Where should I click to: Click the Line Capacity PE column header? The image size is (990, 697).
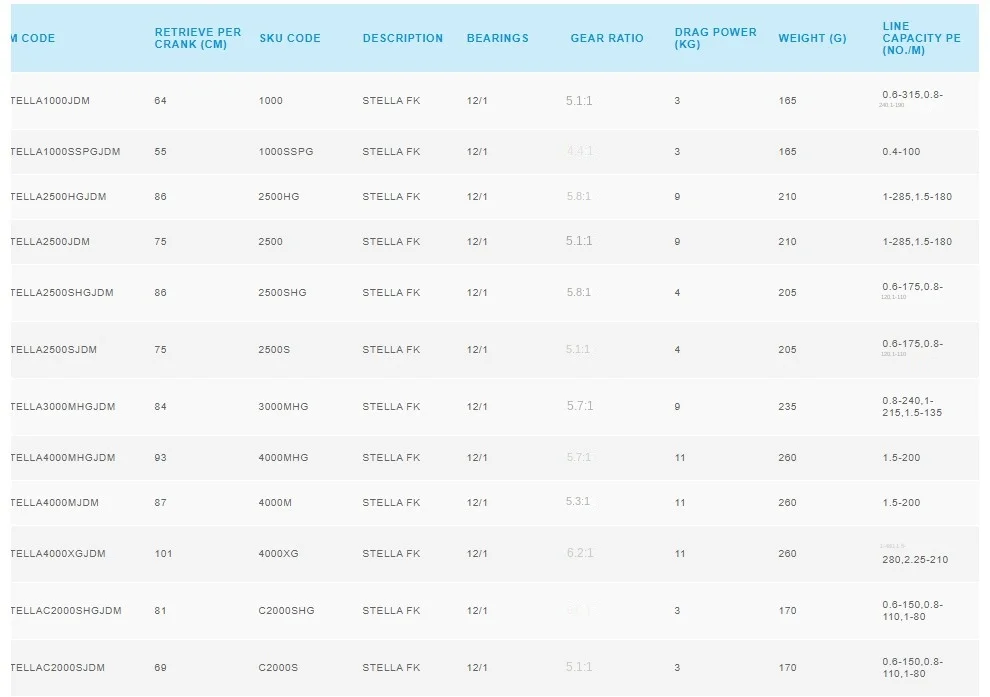click(x=921, y=38)
